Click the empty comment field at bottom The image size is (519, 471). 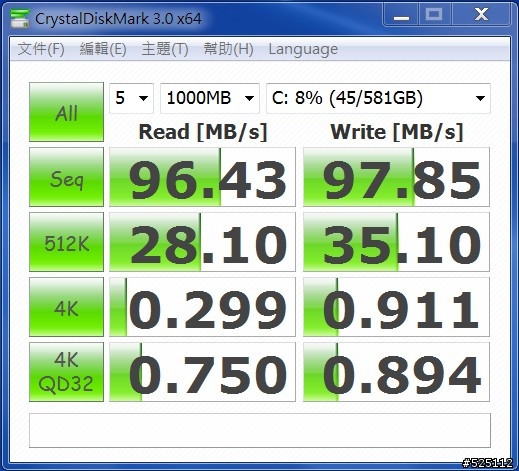pos(260,430)
